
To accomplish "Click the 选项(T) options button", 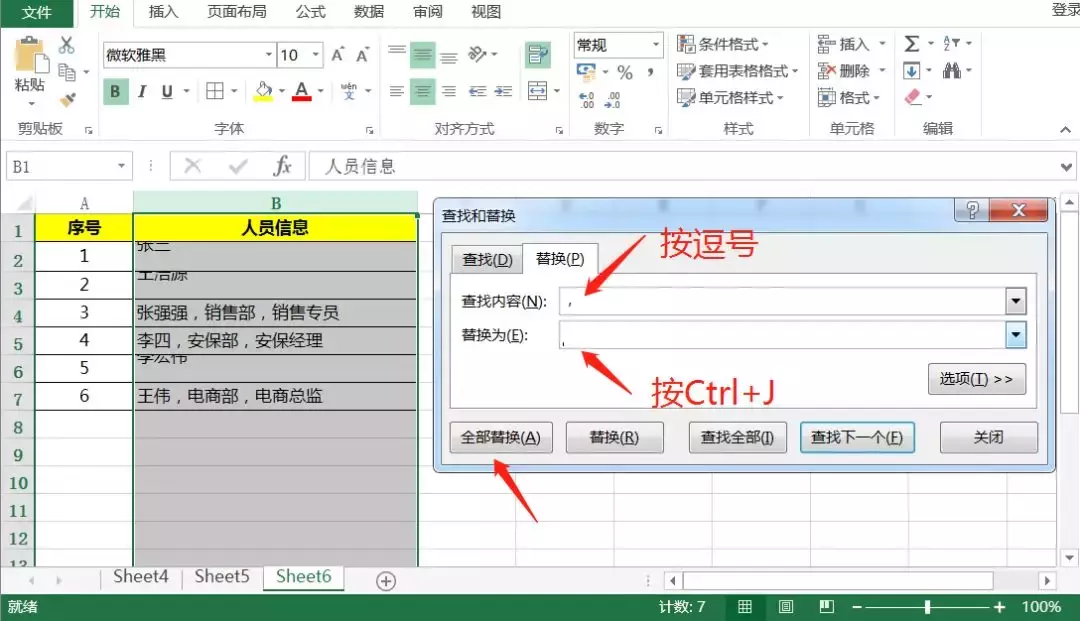I will pyautogui.click(x=977, y=379).
